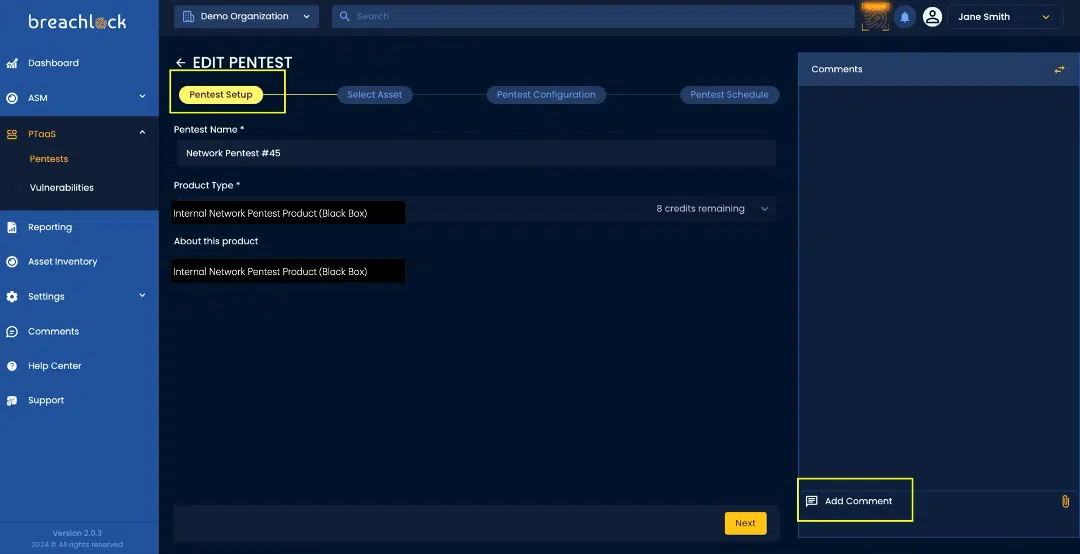Focus the top Search field

click(593, 17)
